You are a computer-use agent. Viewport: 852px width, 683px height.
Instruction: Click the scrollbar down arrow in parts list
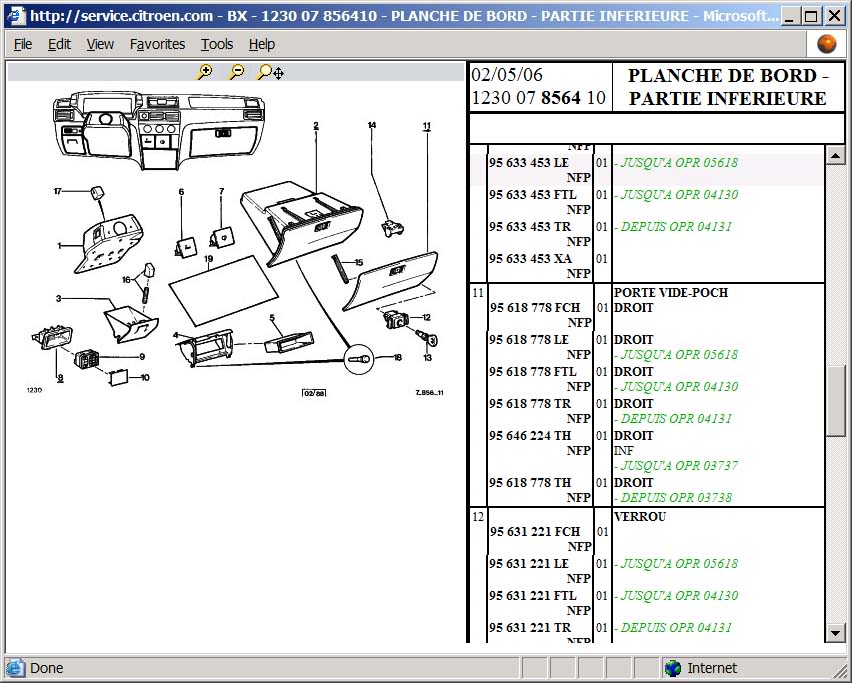835,632
